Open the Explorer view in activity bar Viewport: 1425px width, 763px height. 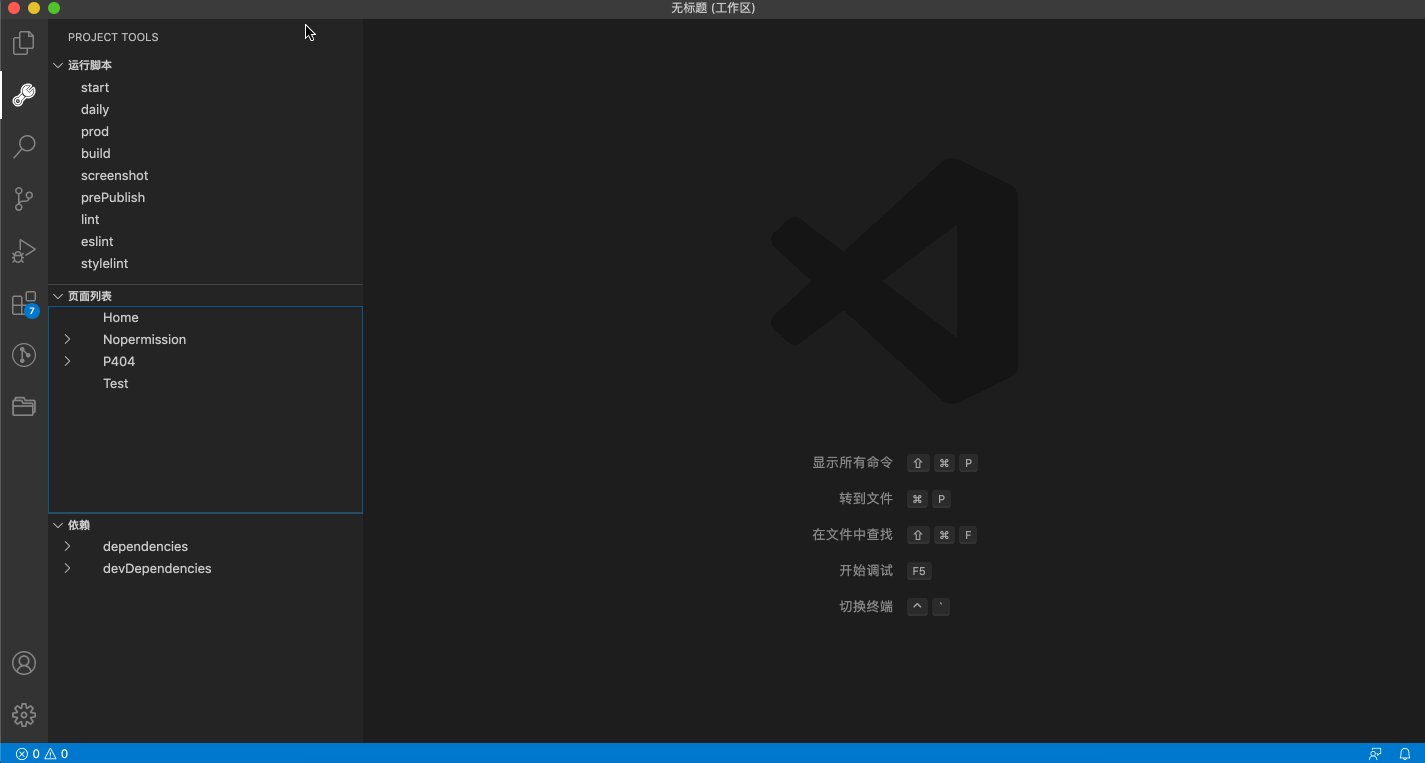click(x=24, y=43)
